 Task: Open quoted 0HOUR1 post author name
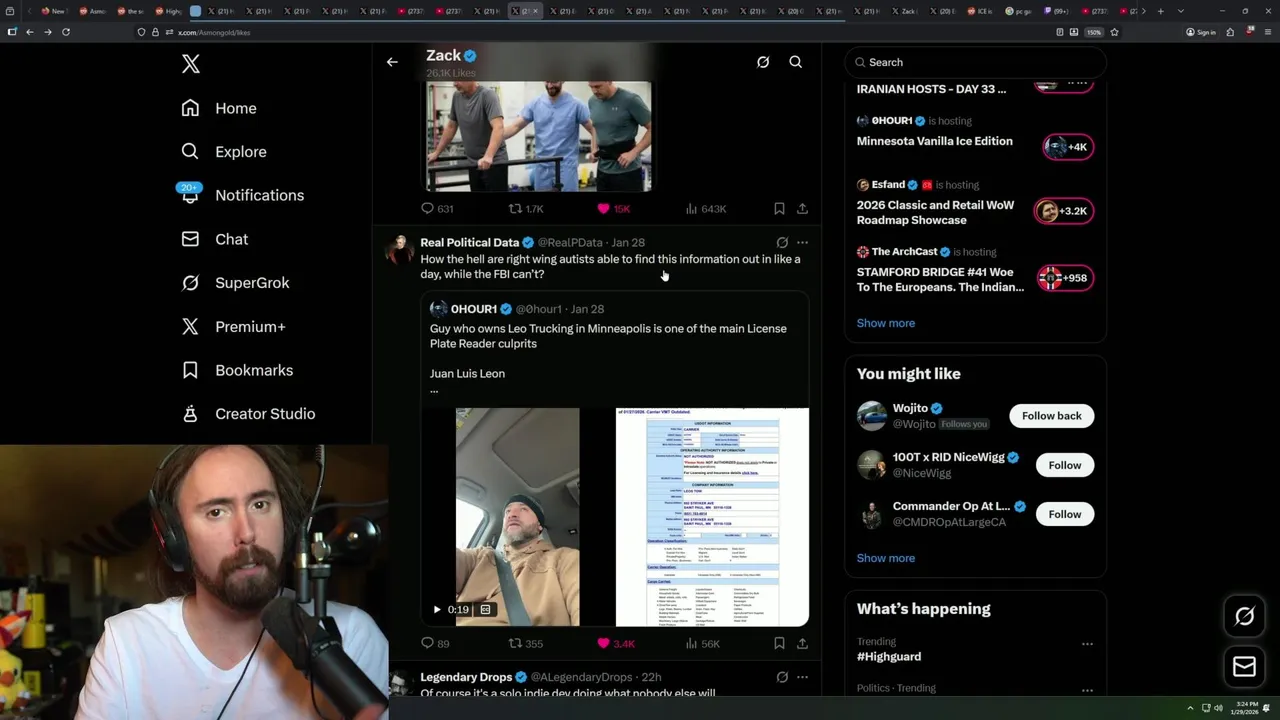(473, 309)
